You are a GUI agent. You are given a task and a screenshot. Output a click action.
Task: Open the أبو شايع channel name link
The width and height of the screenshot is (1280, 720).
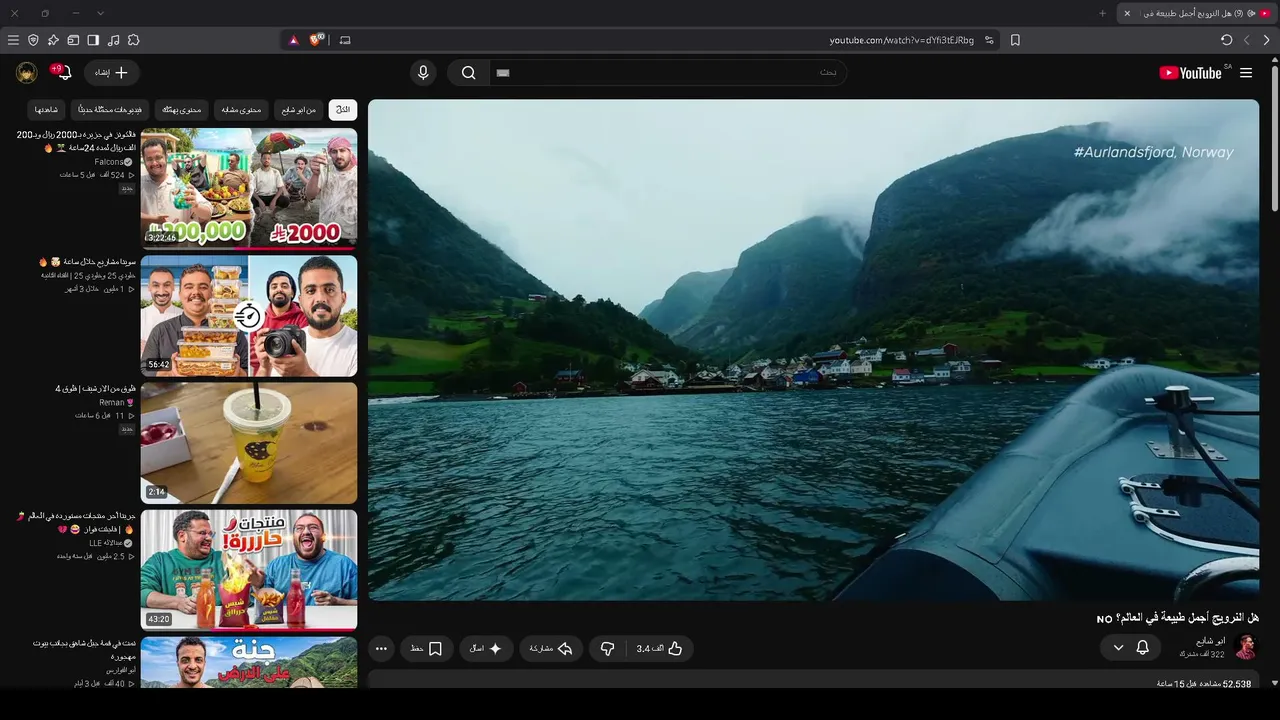pos(1210,641)
